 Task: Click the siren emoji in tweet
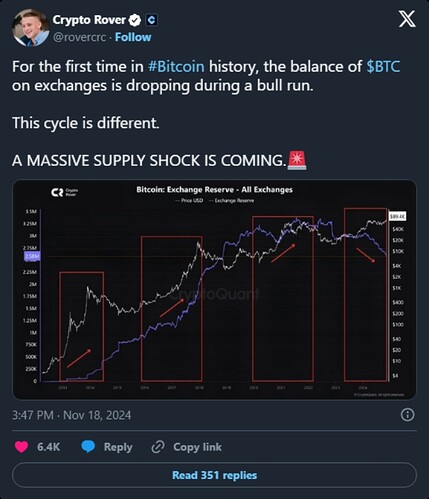(x=297, y=160)
